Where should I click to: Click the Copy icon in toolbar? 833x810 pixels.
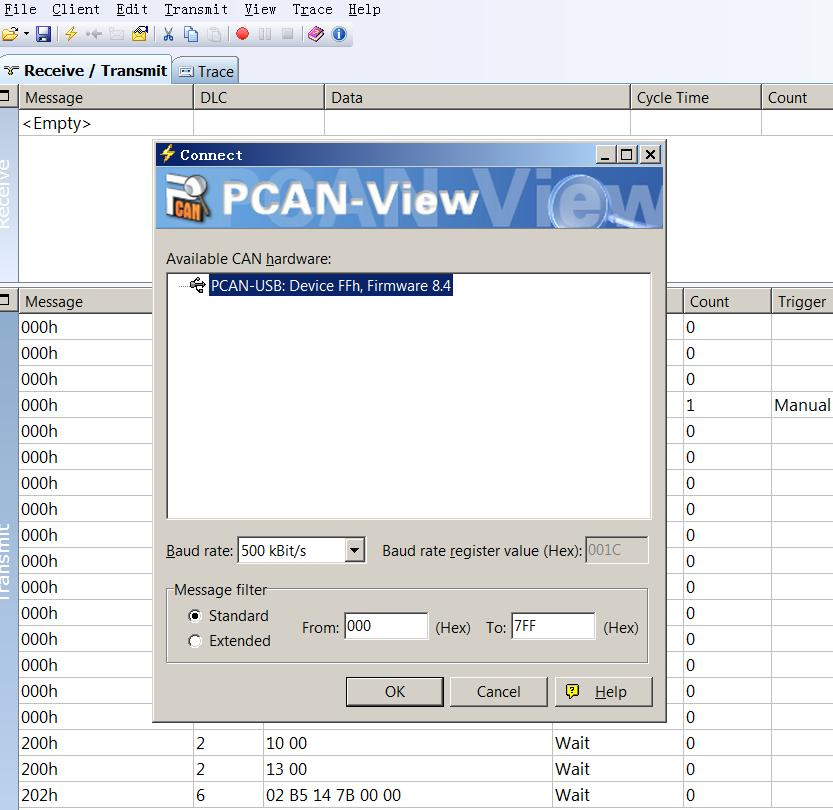(x=191, y=35)
